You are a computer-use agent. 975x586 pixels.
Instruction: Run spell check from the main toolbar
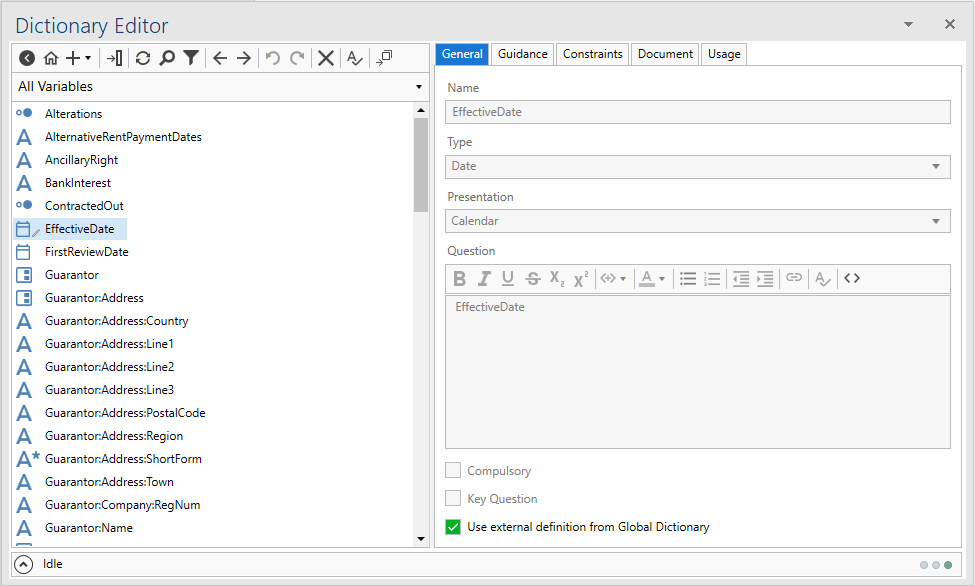tap(354, 58)
